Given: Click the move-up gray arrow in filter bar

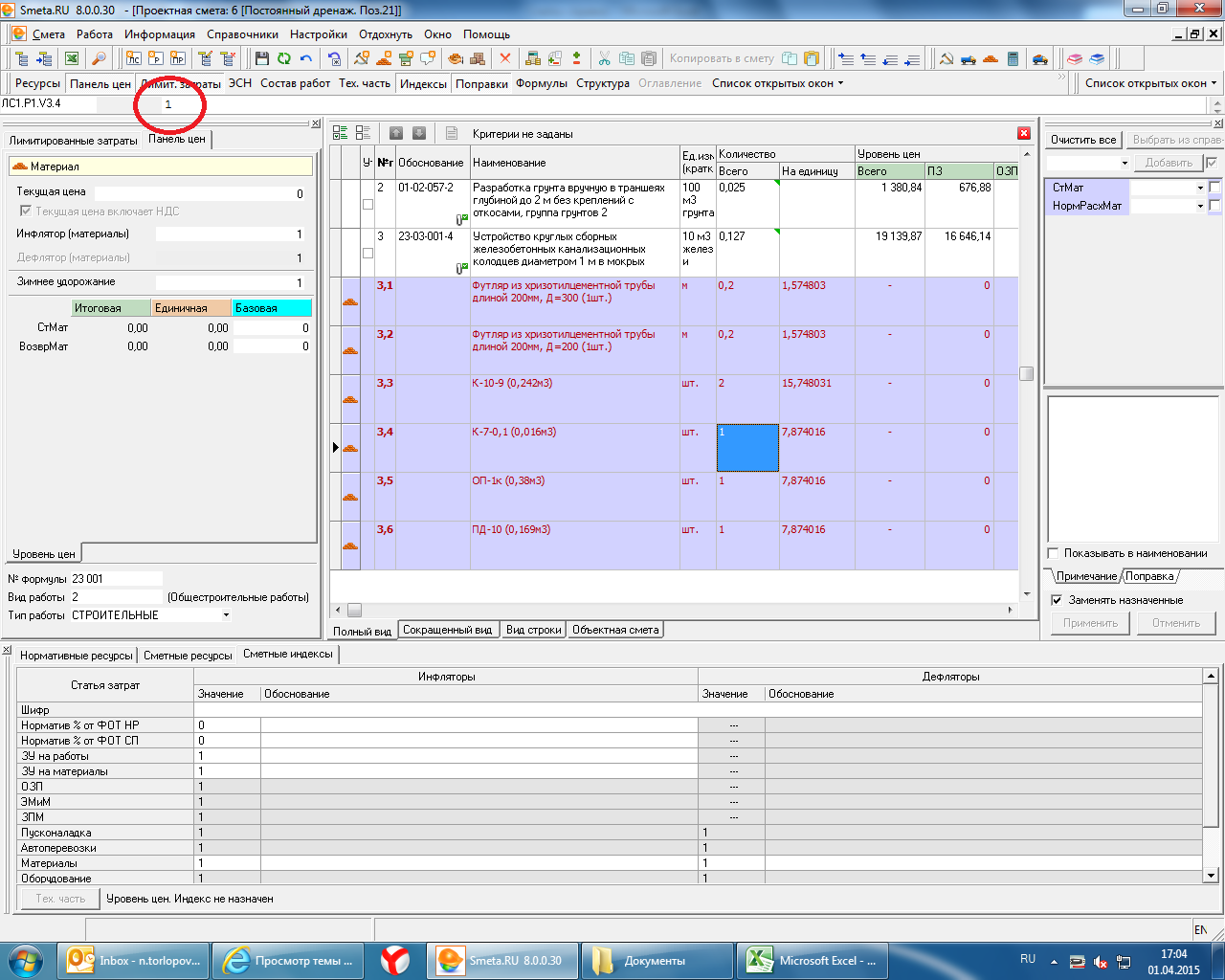Looking at the screenshot, I should click(396, 133).
